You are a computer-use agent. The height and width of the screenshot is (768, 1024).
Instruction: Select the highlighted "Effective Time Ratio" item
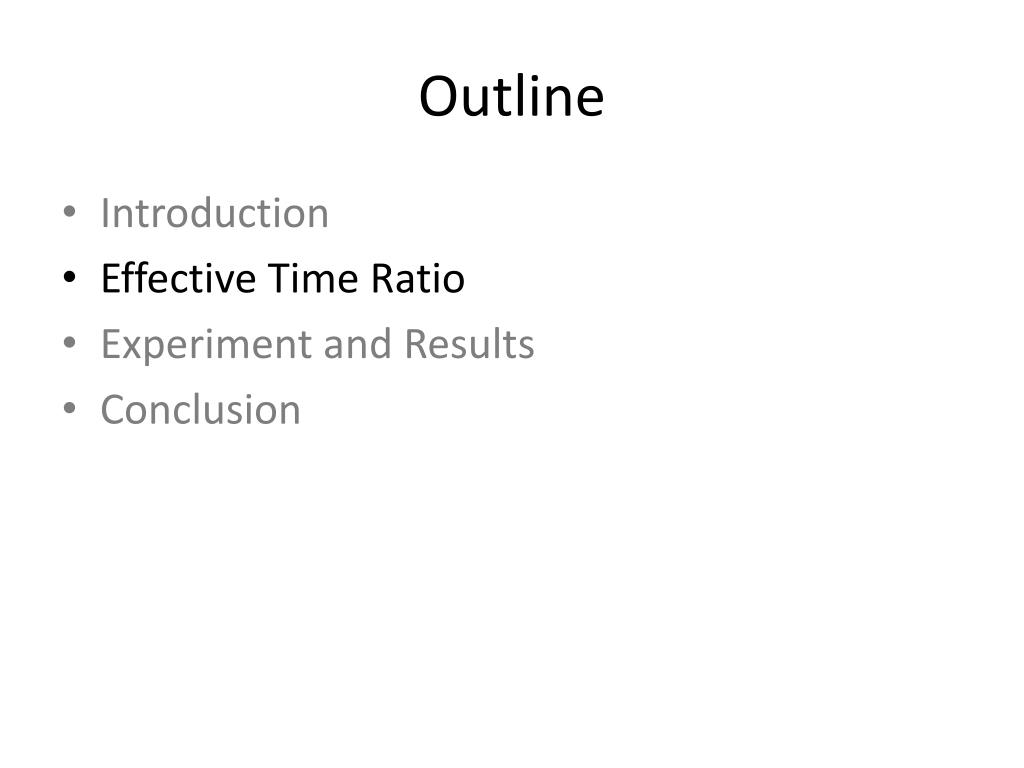(283, 278)
